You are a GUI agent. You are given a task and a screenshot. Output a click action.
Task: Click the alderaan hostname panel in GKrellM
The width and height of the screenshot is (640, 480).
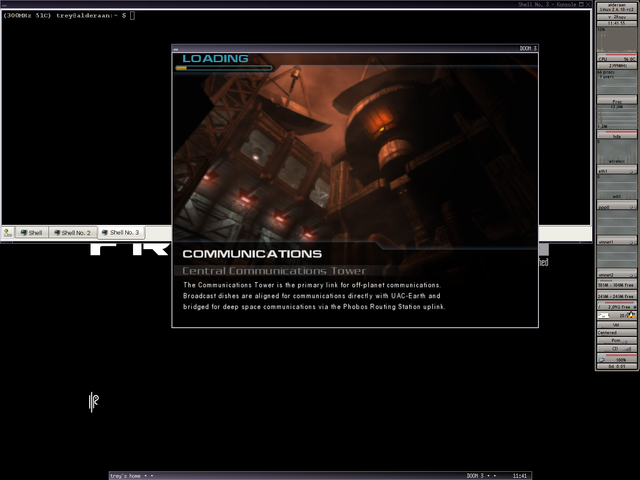(617, 7)
